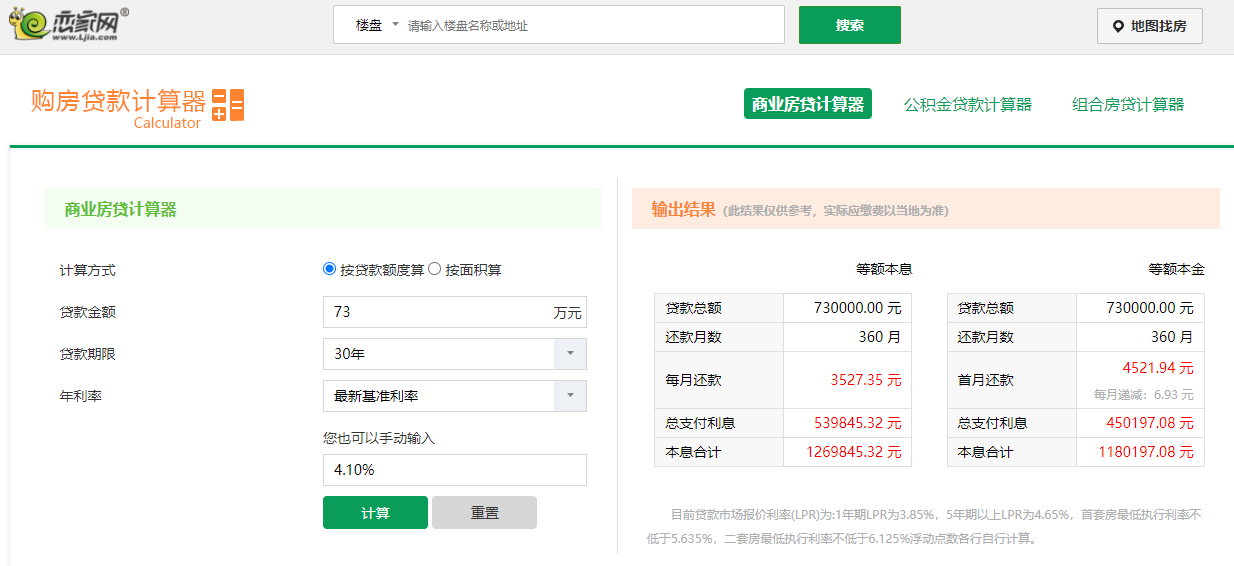Click the 重置 reset button

[x=484, y=513]
